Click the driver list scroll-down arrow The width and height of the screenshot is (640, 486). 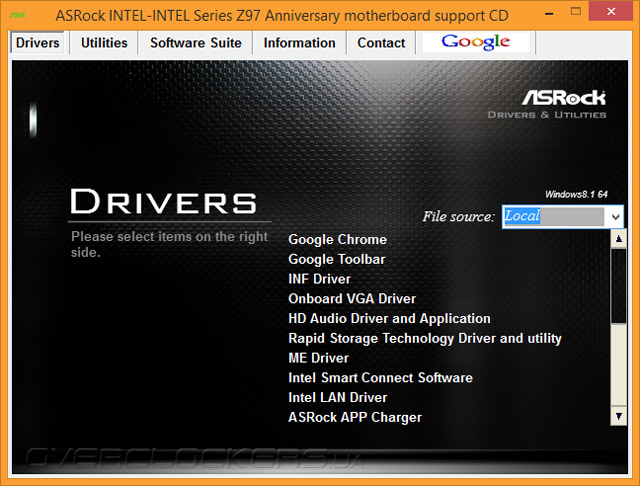pos(619,416)
